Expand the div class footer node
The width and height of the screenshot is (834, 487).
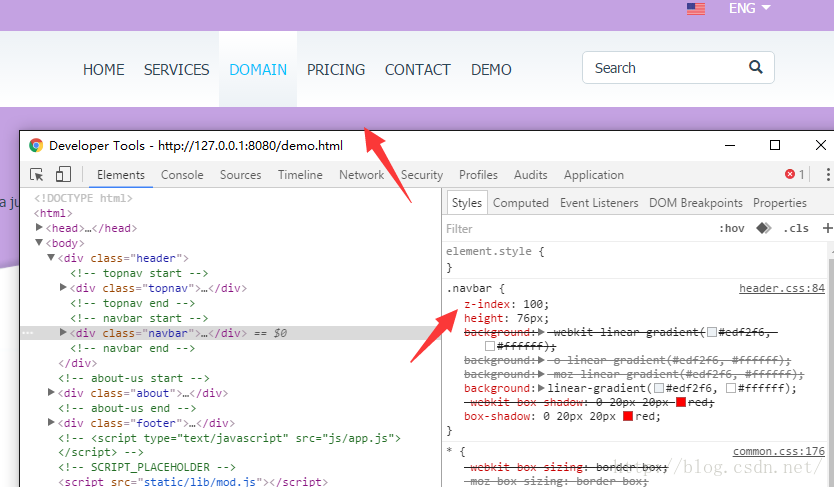coord(51,422)
